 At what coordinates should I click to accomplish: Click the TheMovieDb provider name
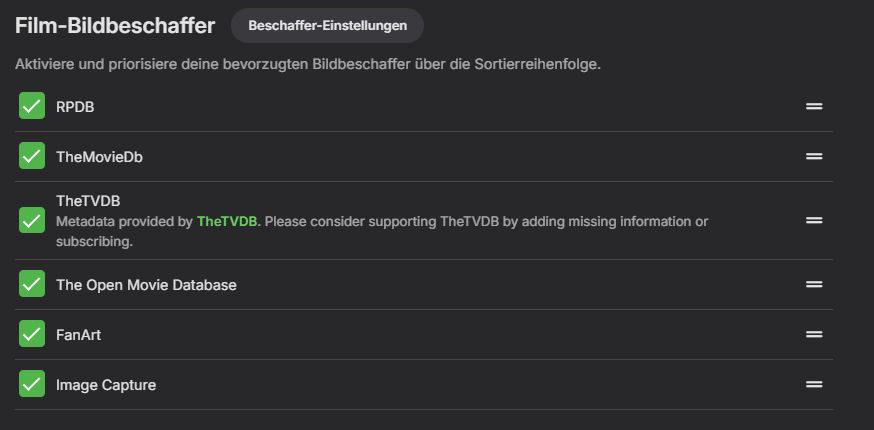tap(100, 156)
